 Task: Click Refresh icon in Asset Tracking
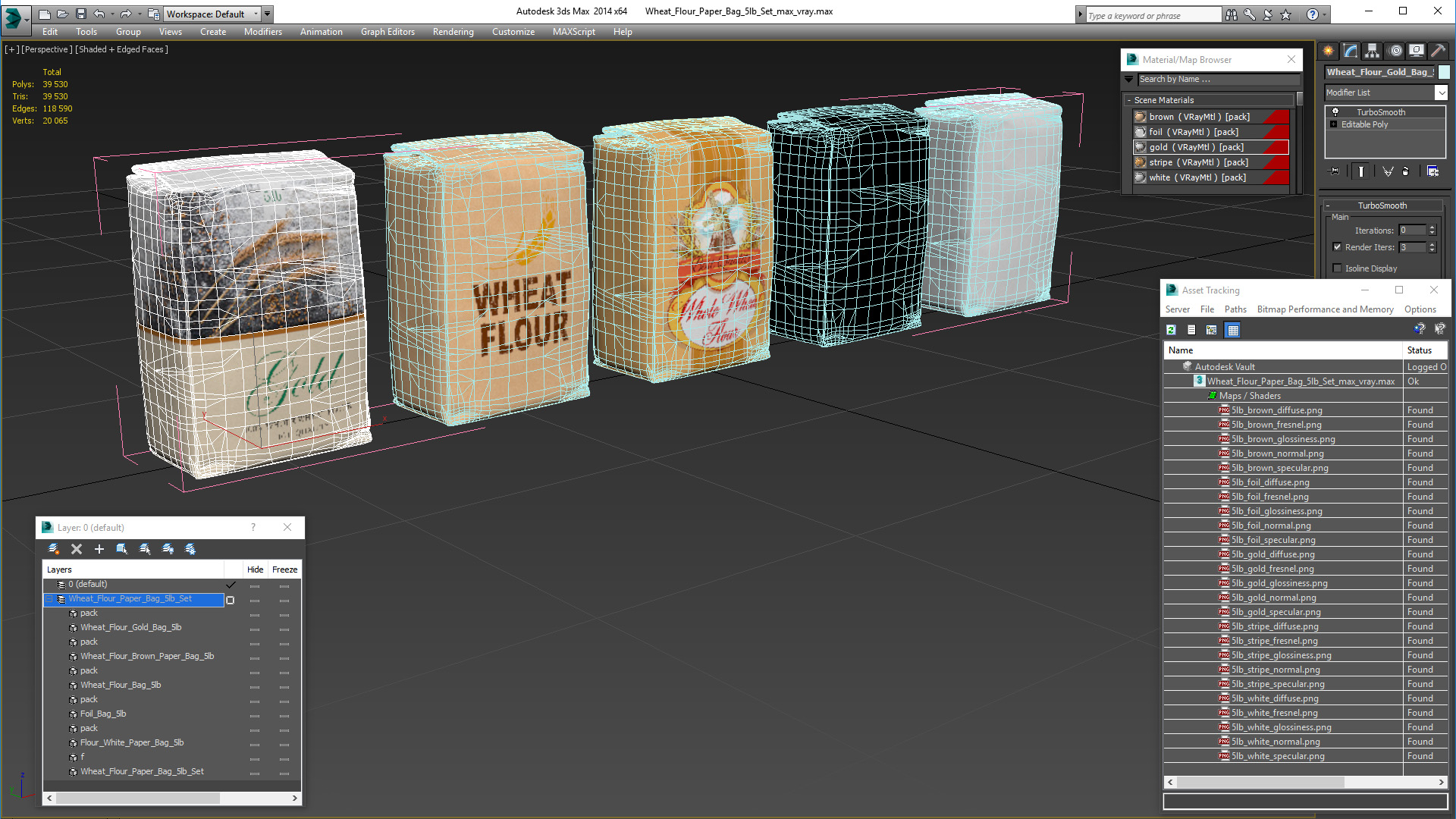click(1172, 330)
